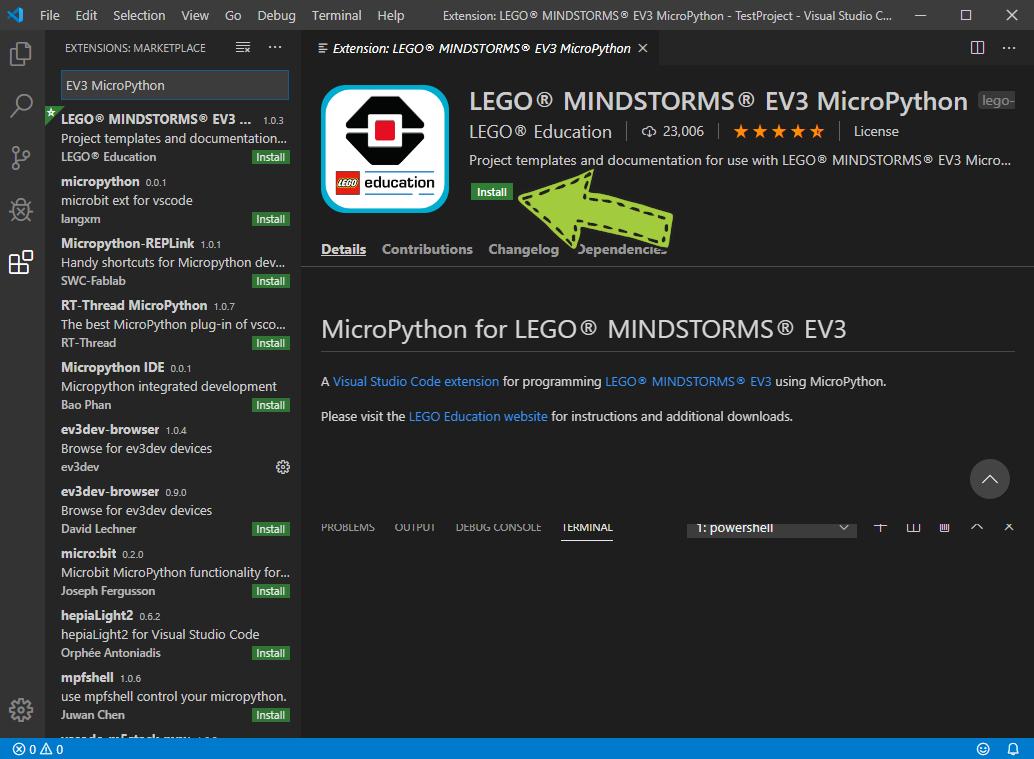Click the download count 23,006
The image size is (1034, 759).
pos(673,131)
